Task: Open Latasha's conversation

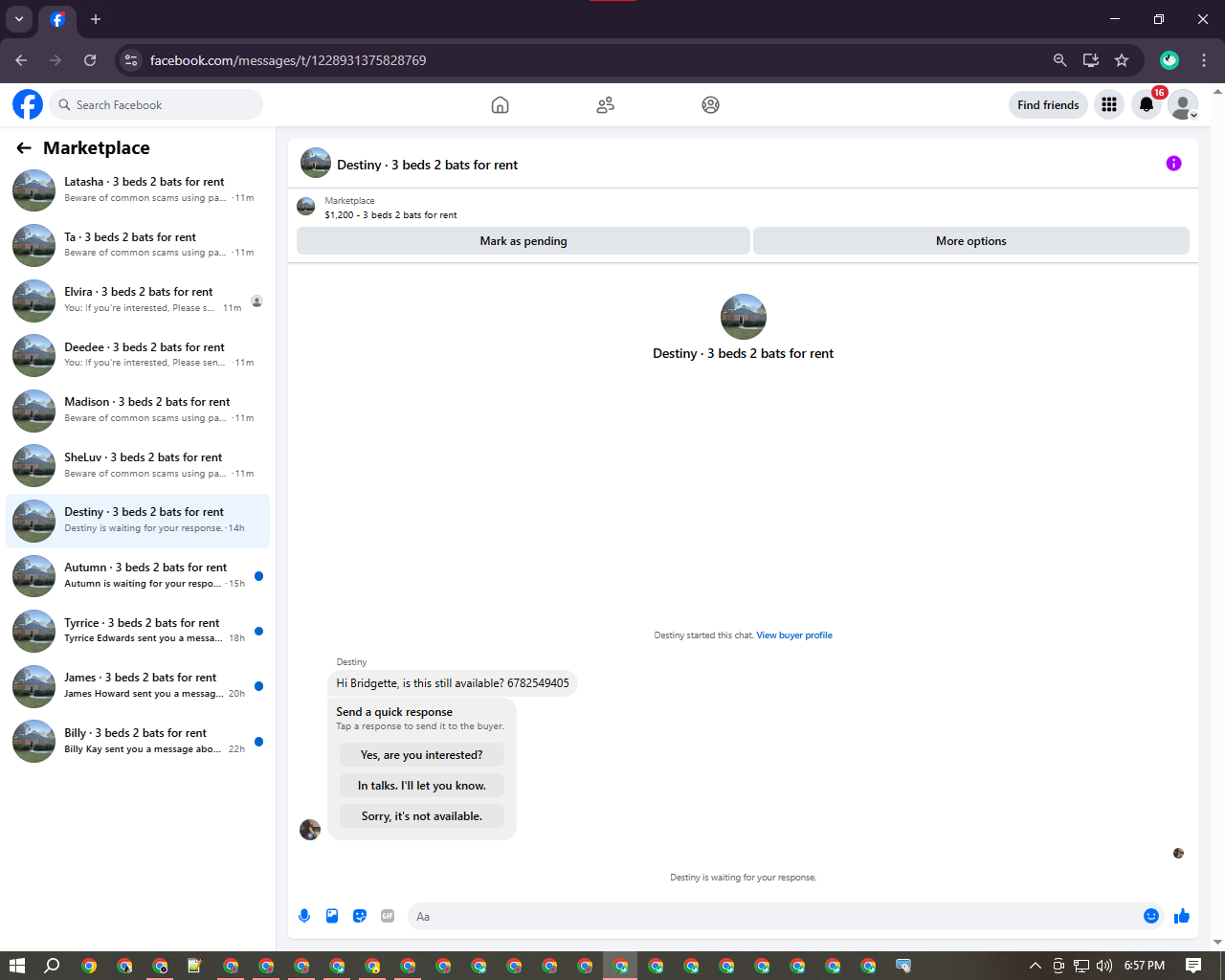Action: [138, 190]
